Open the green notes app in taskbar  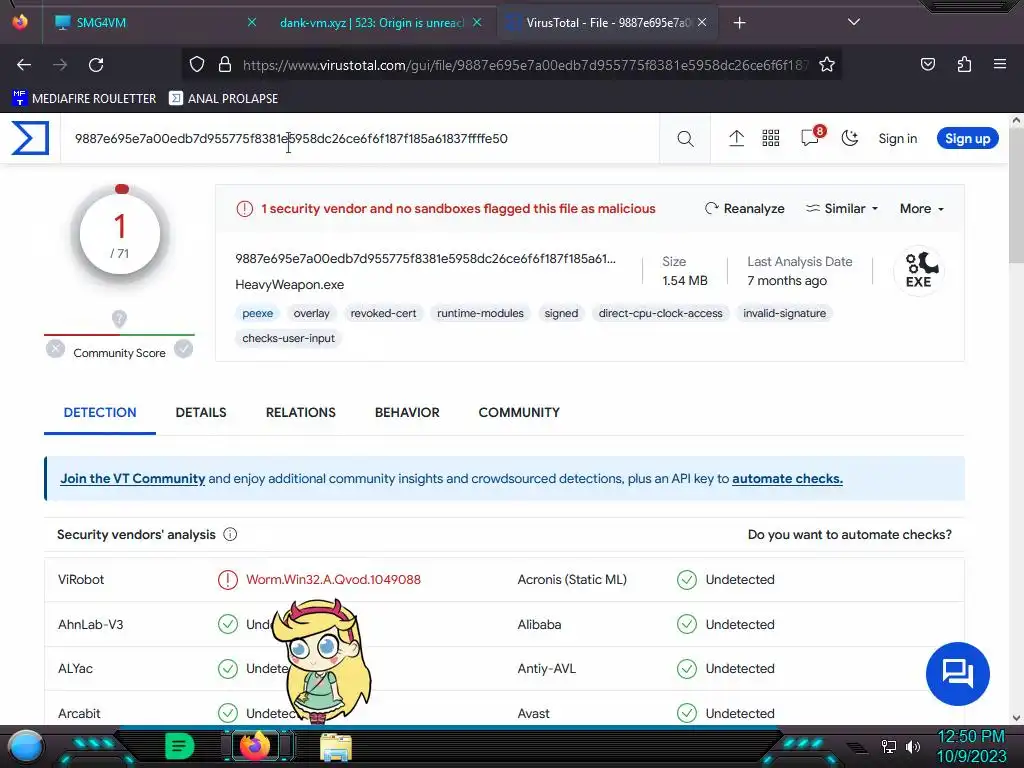tap(180, 746)
